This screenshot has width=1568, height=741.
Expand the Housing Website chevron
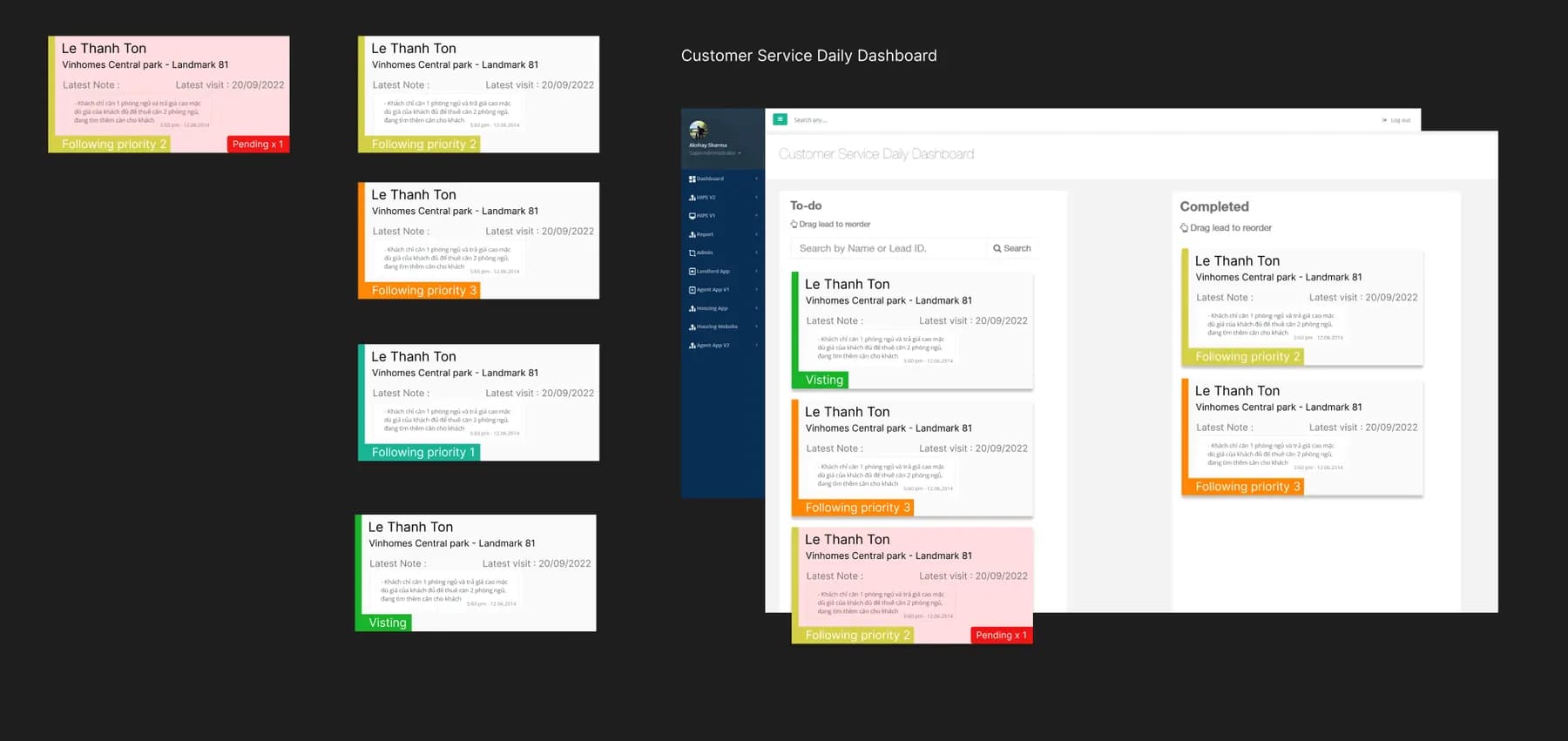(756, 327)
